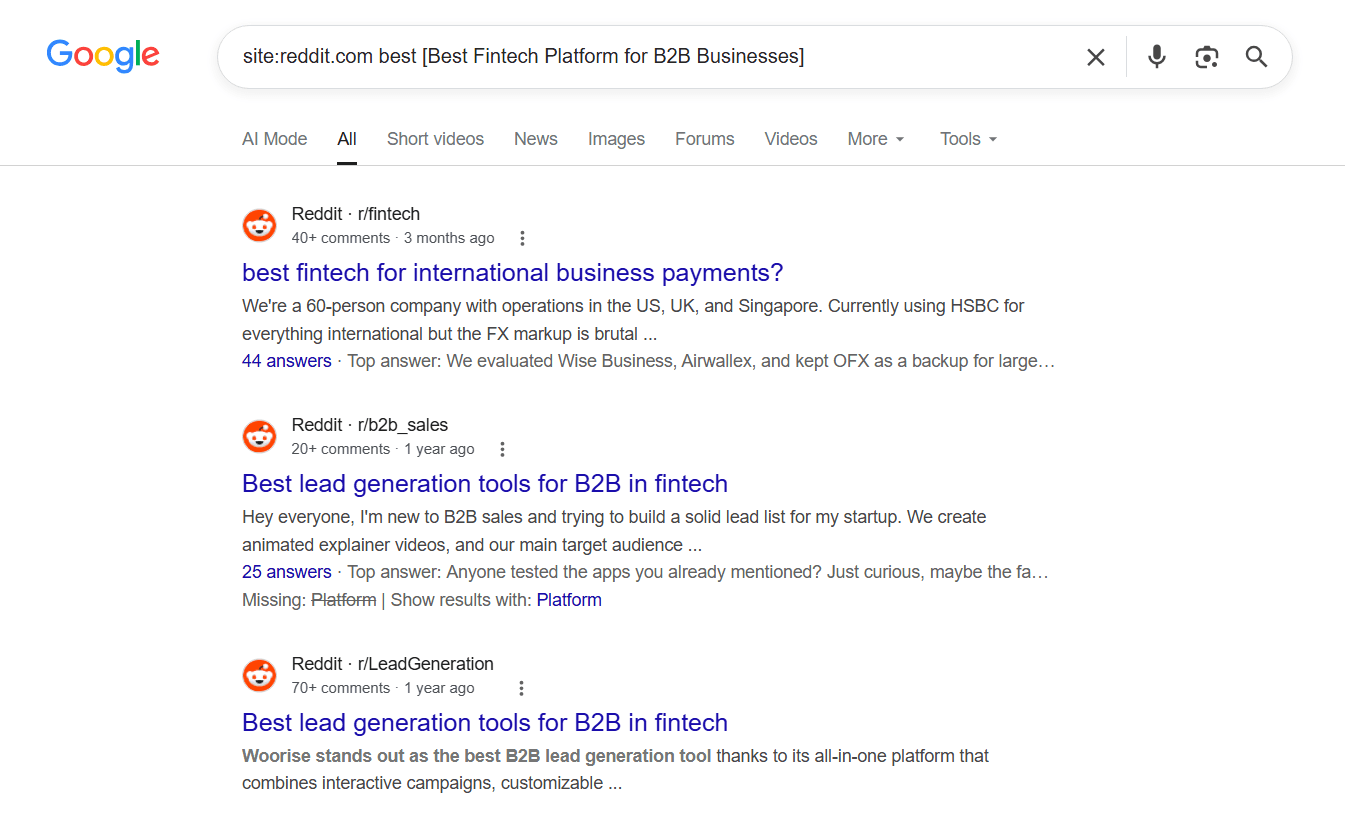Click snippet 'We're a 60-person company' text

tap(633, 320)
